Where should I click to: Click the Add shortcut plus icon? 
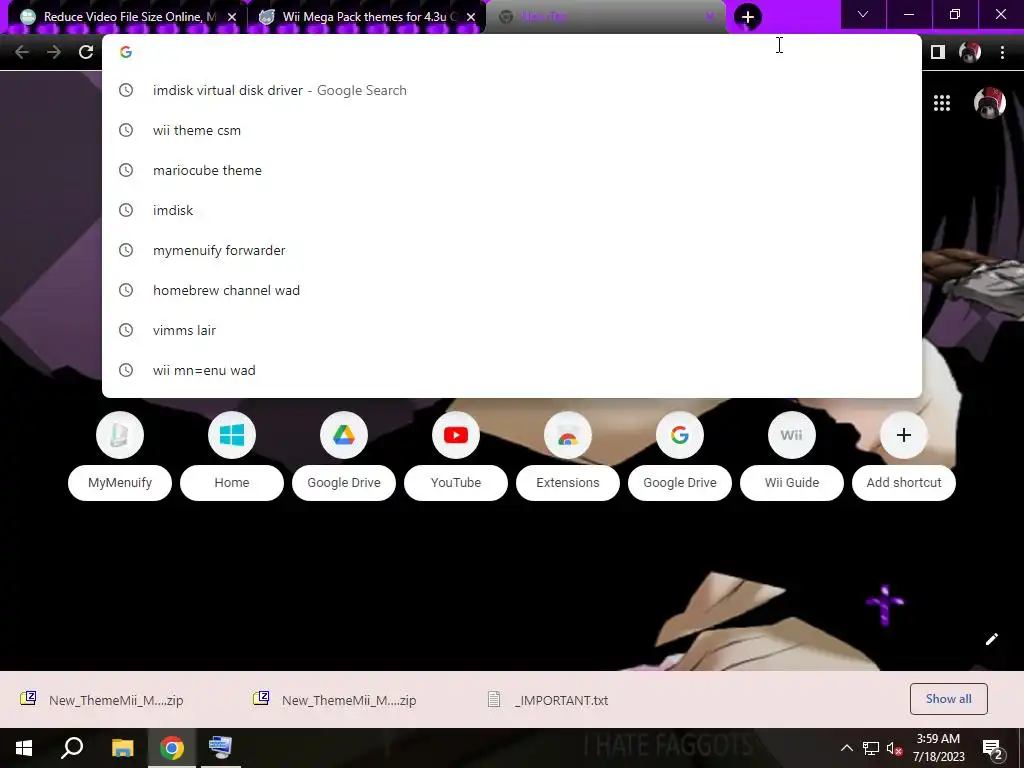(904, 435)
